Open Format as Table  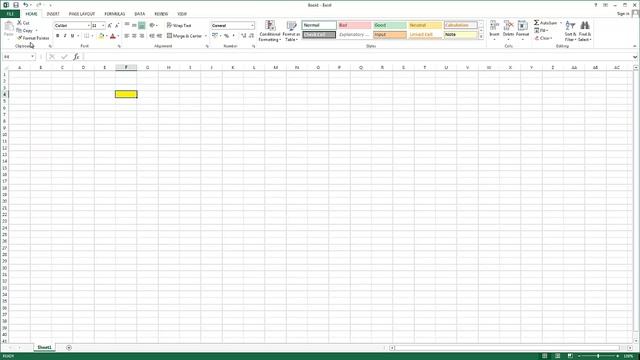point(291,31)
